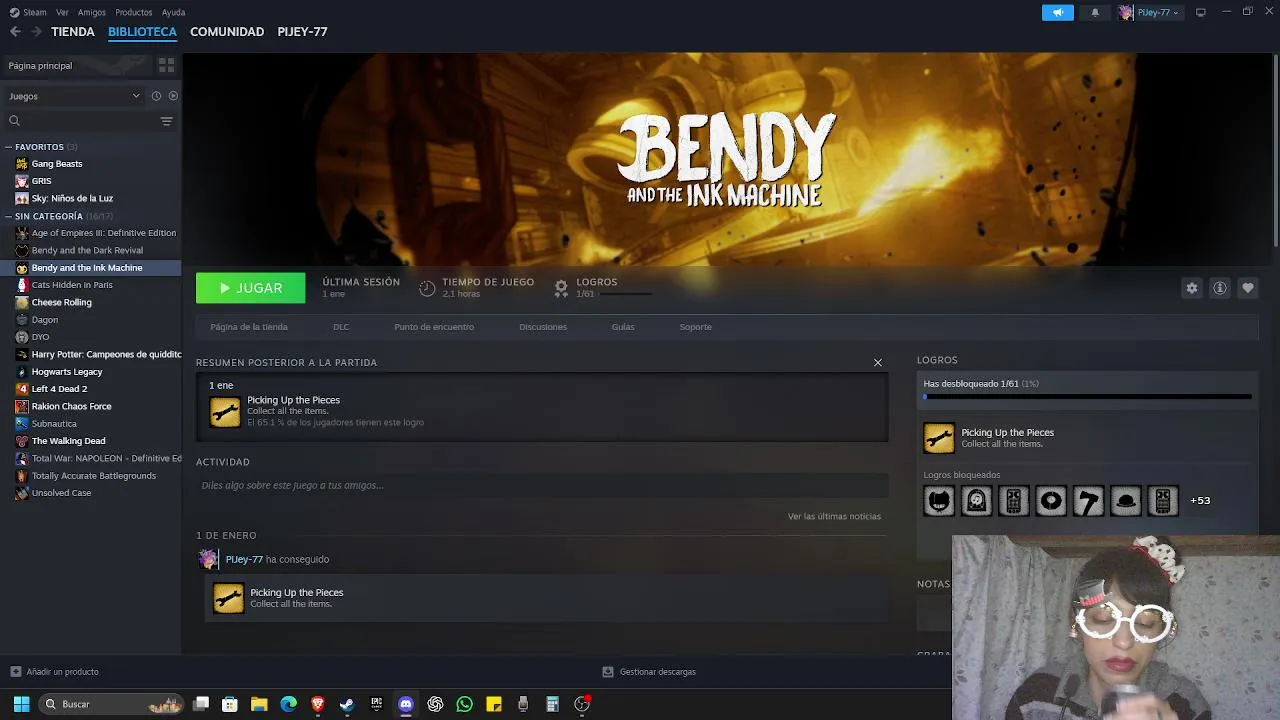Viewport: 1280px width, 720px height.
Task: Open the Productos menu
Action: point(134,12)
